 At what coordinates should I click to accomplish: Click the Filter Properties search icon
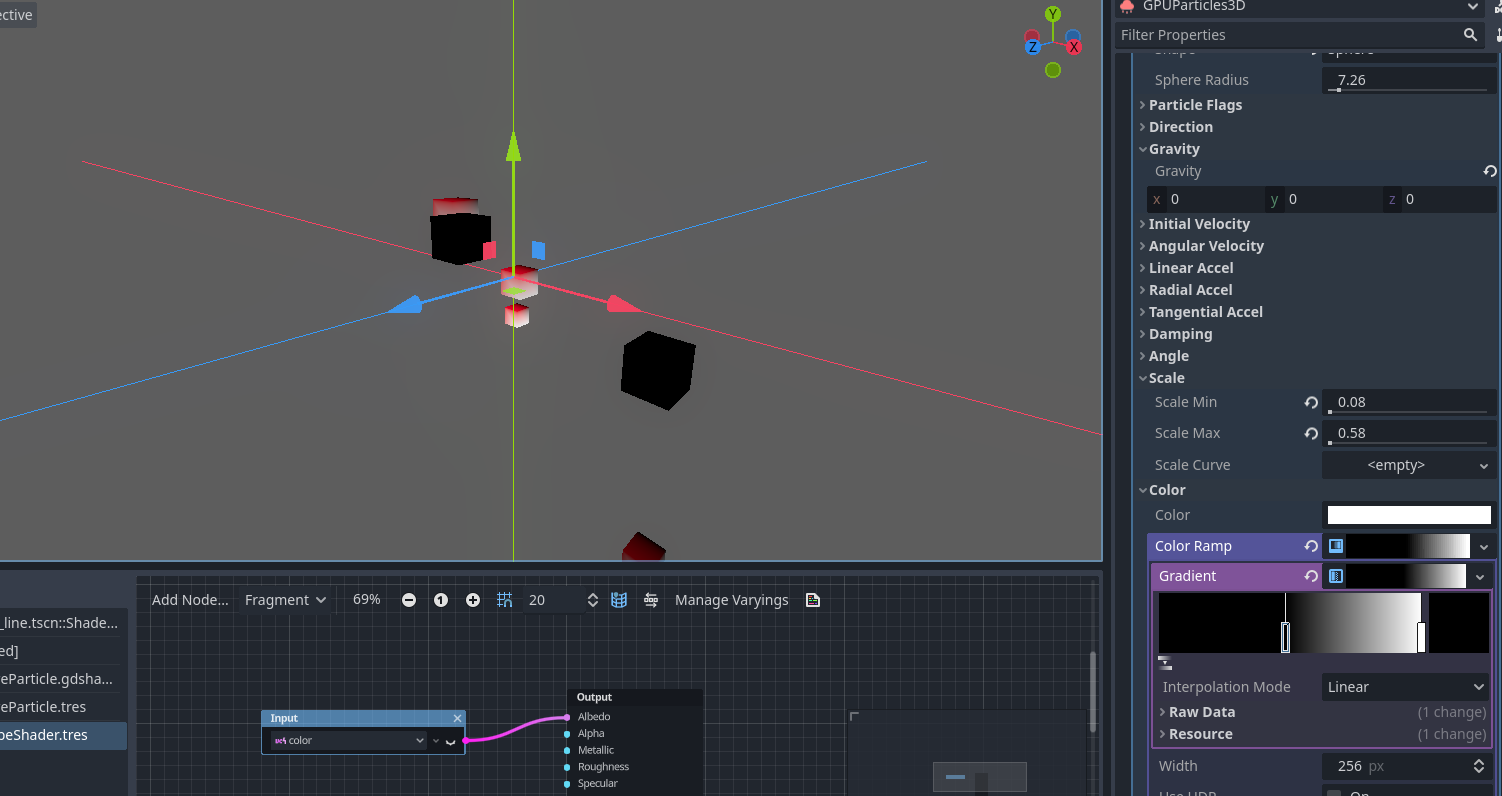[x=1470, y=34]
